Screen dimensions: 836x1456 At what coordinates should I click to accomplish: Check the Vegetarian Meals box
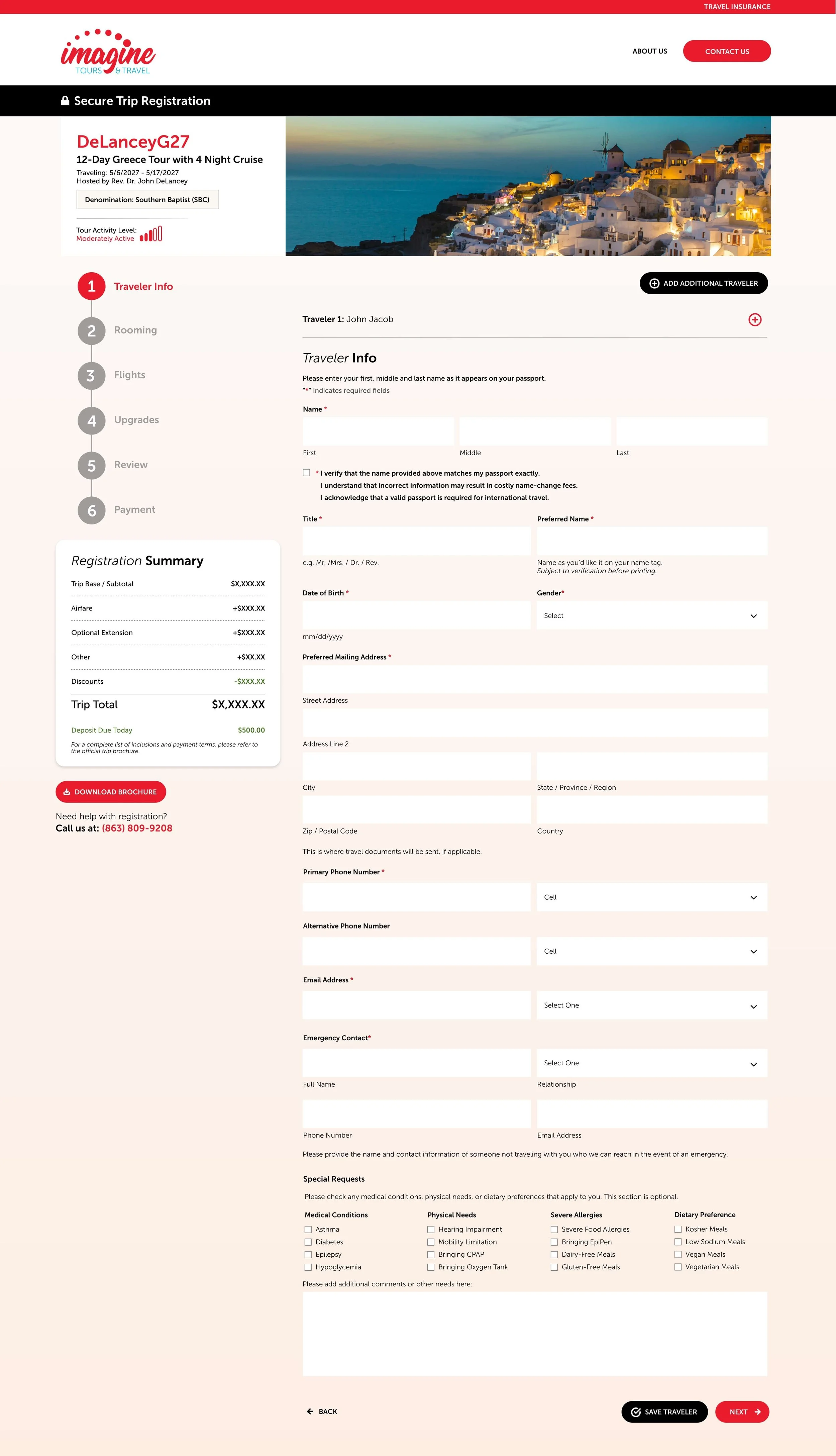tap(678, 1267)
